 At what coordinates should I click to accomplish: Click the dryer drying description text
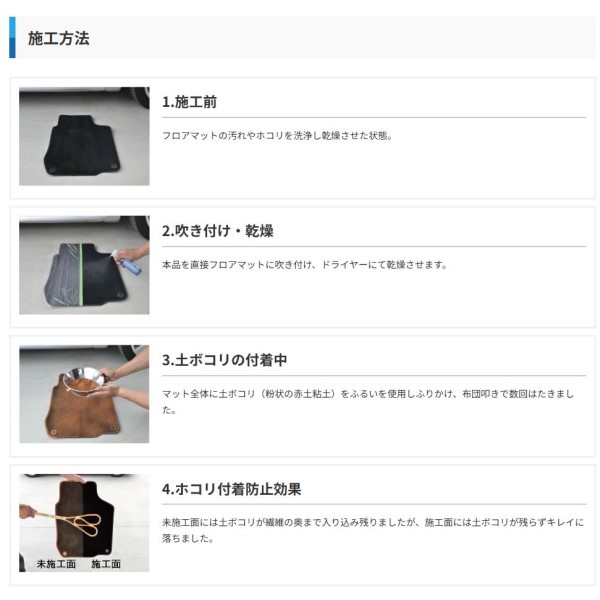(305, 264)
